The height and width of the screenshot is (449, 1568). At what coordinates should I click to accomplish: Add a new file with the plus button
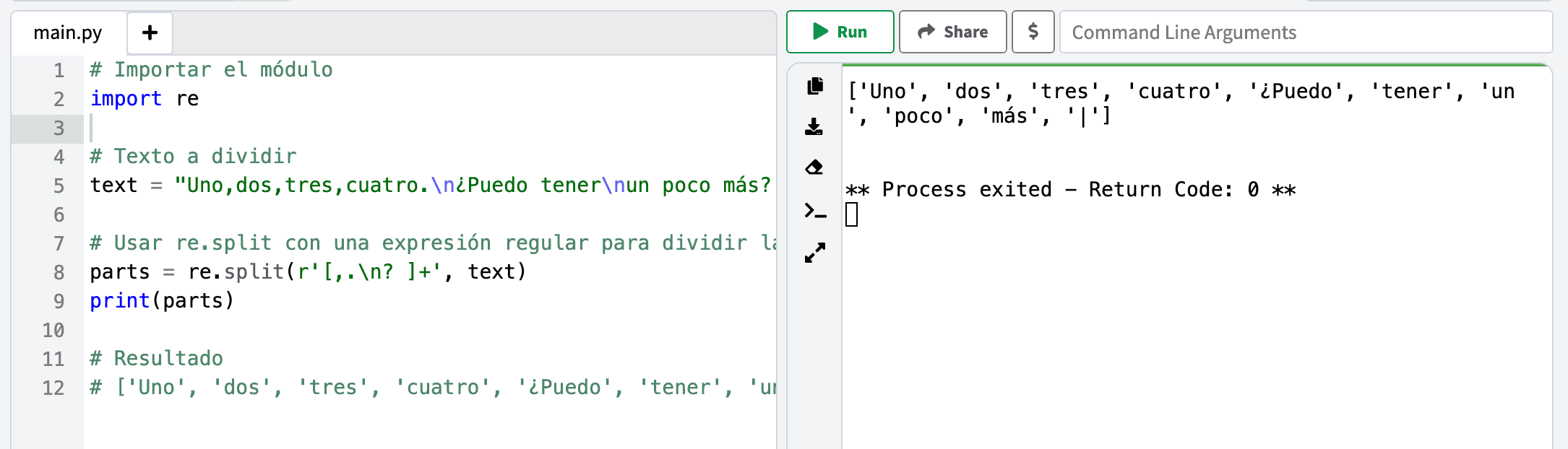click(150, 32)
